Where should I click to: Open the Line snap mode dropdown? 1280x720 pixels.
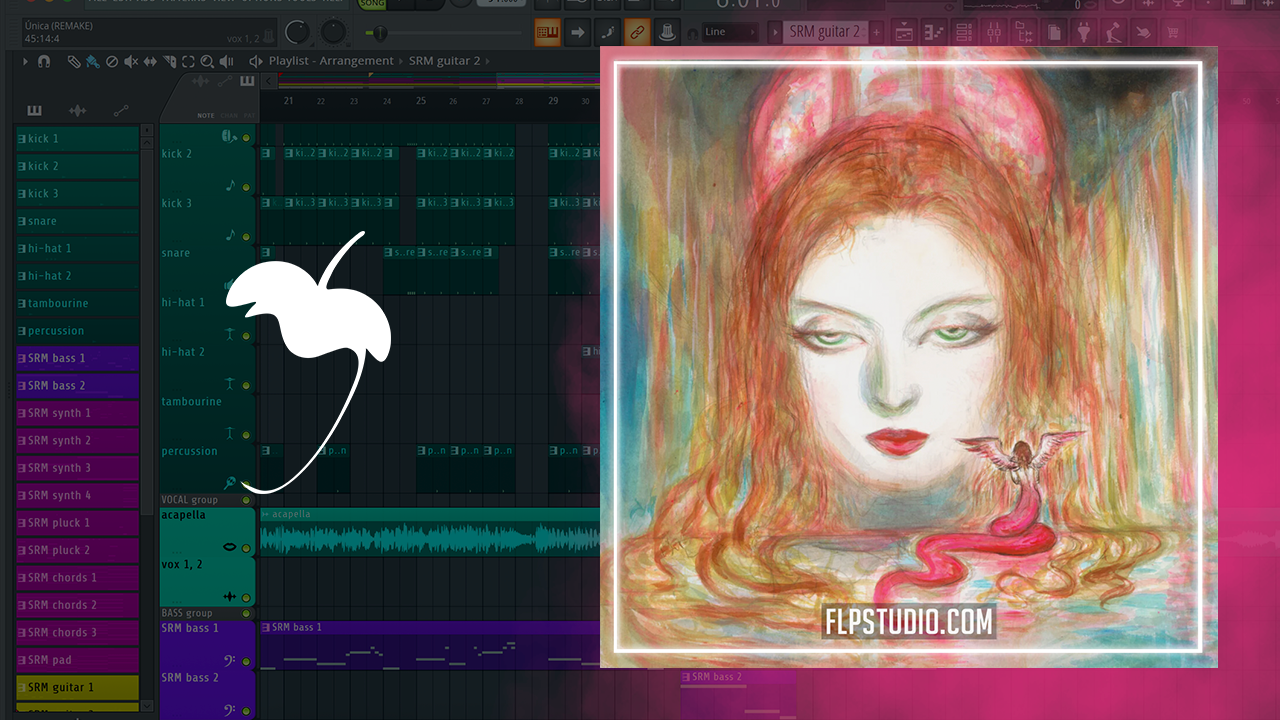[731, 32]
